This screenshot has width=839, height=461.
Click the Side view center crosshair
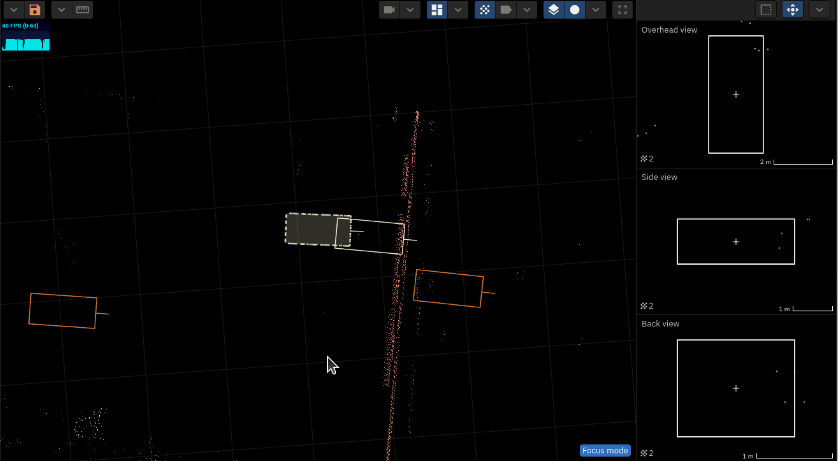tap(736, 242)
